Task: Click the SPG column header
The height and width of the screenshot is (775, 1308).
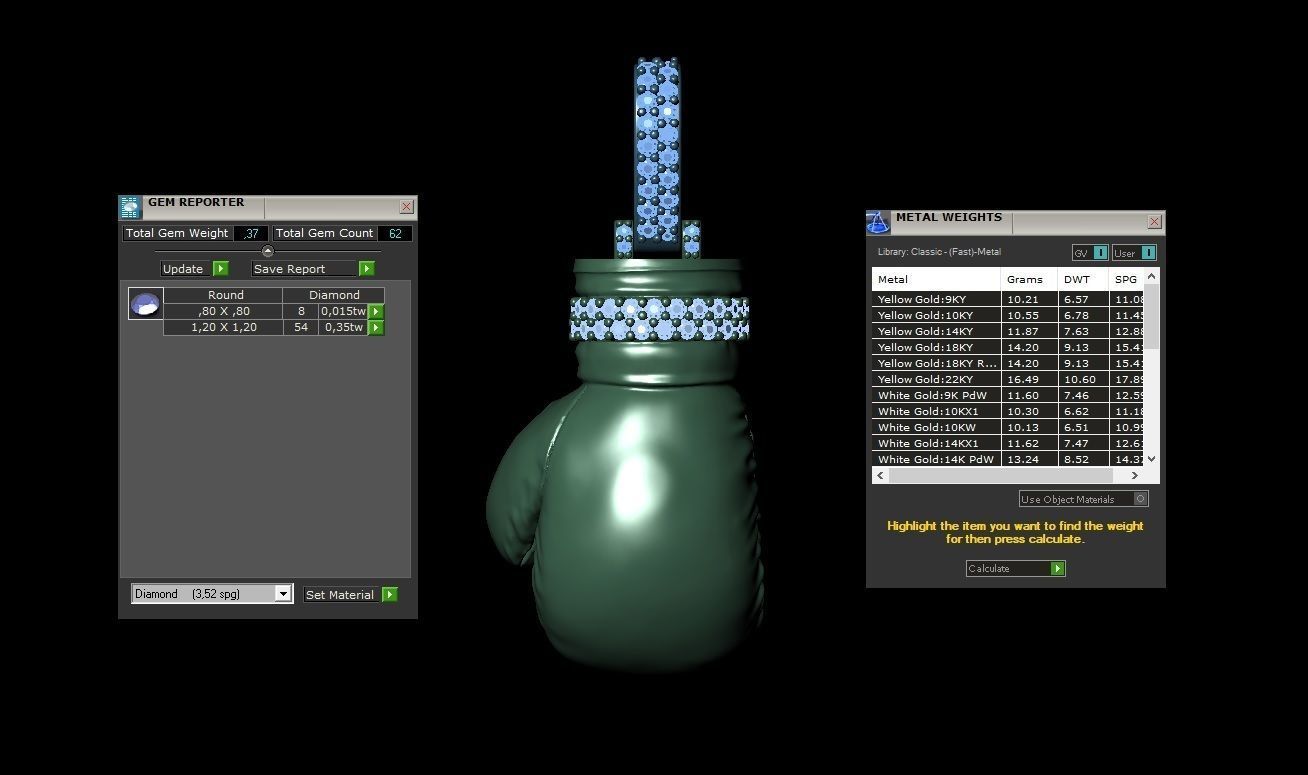Action: point(1127,279)
